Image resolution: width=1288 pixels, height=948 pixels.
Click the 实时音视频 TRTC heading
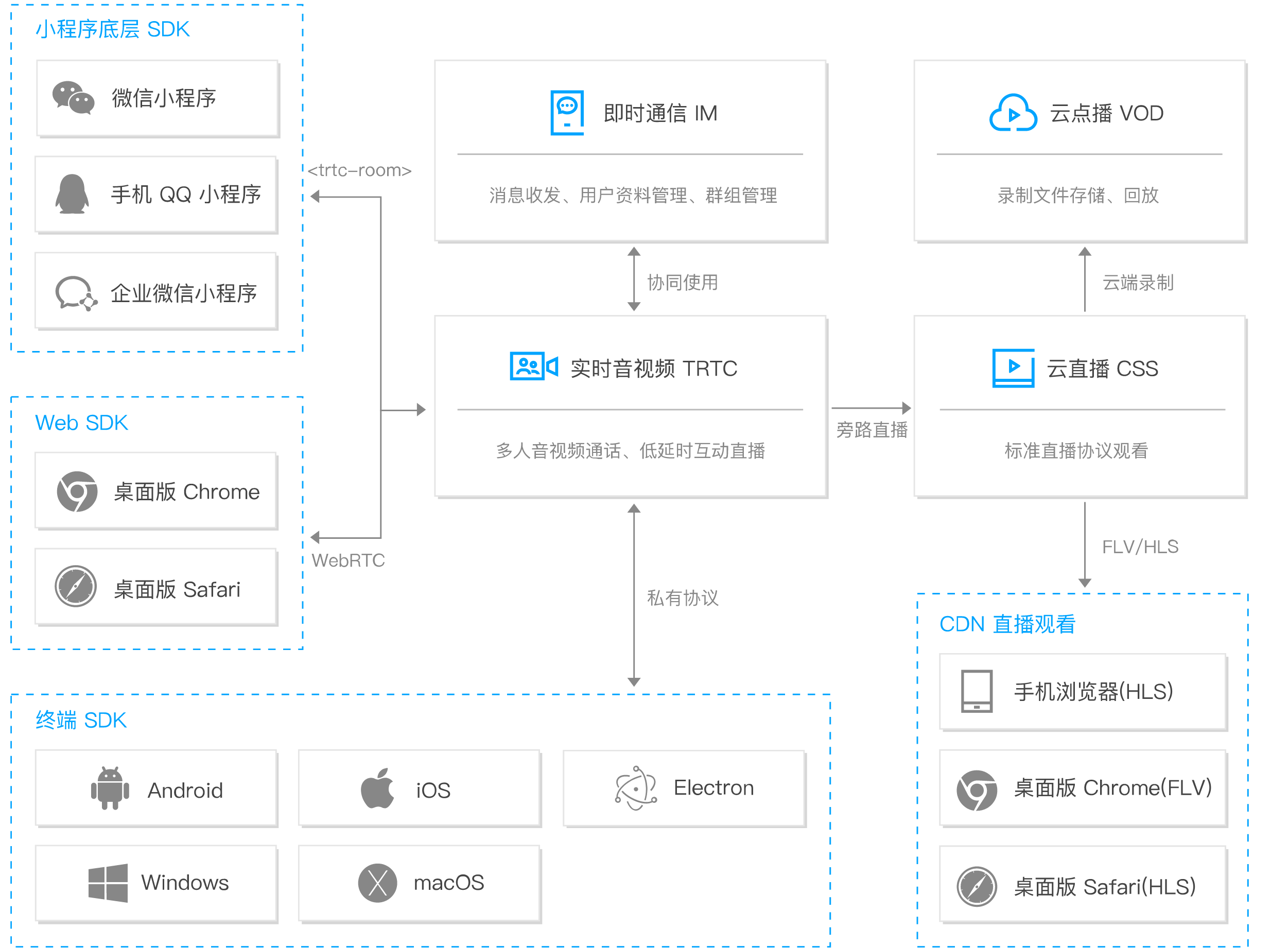[654, 368]
